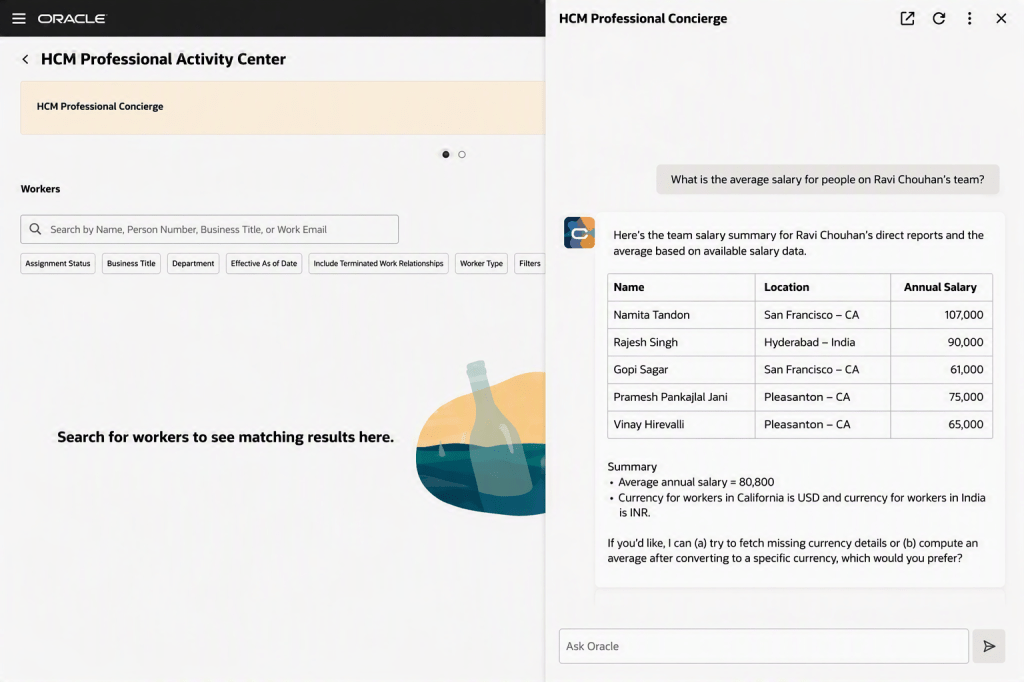Open the Effective As of Date filter
Viewport: 1024px width, 682px height.
(x=264, y=263)
